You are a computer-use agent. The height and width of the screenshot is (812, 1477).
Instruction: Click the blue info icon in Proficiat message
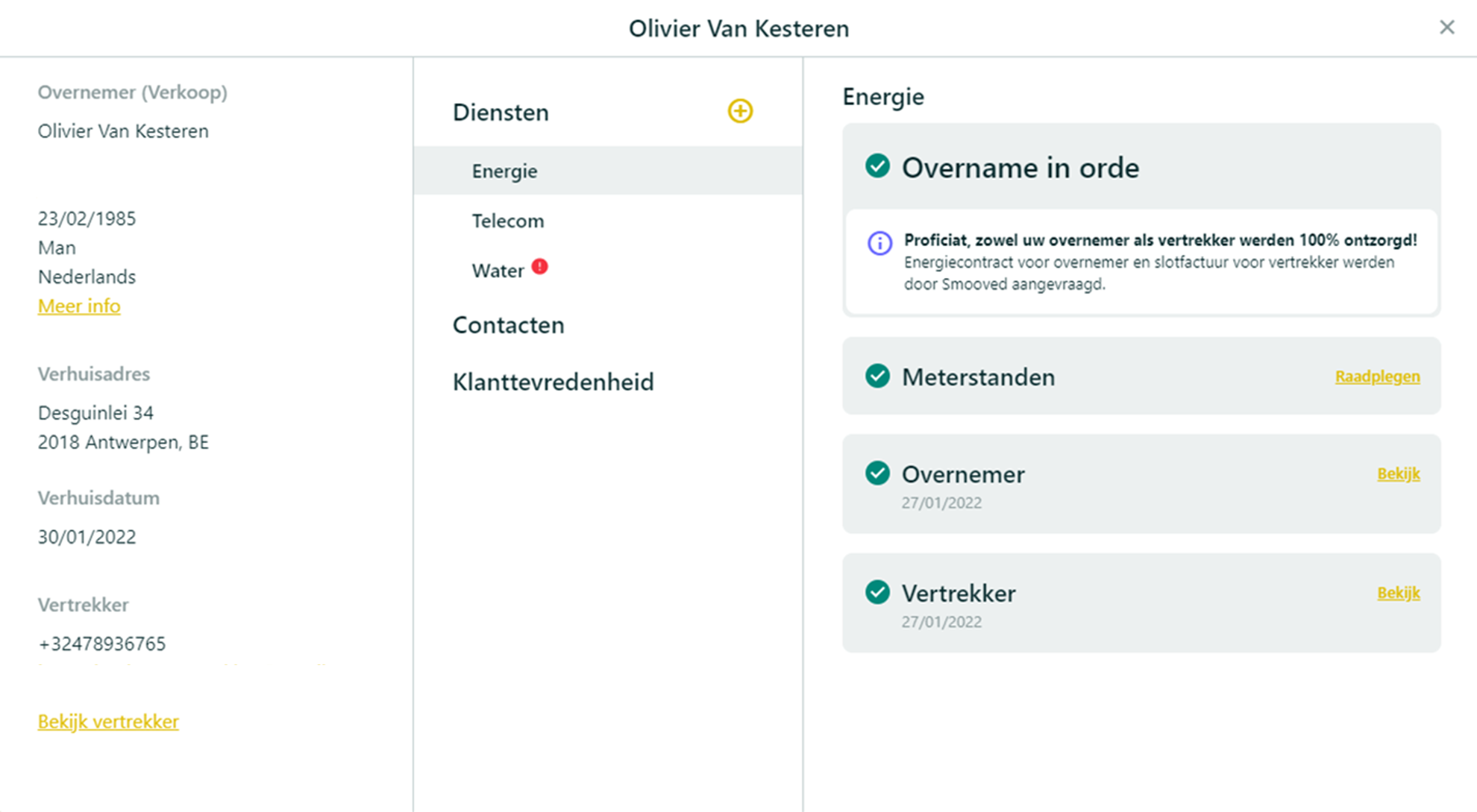click(879, 243)
